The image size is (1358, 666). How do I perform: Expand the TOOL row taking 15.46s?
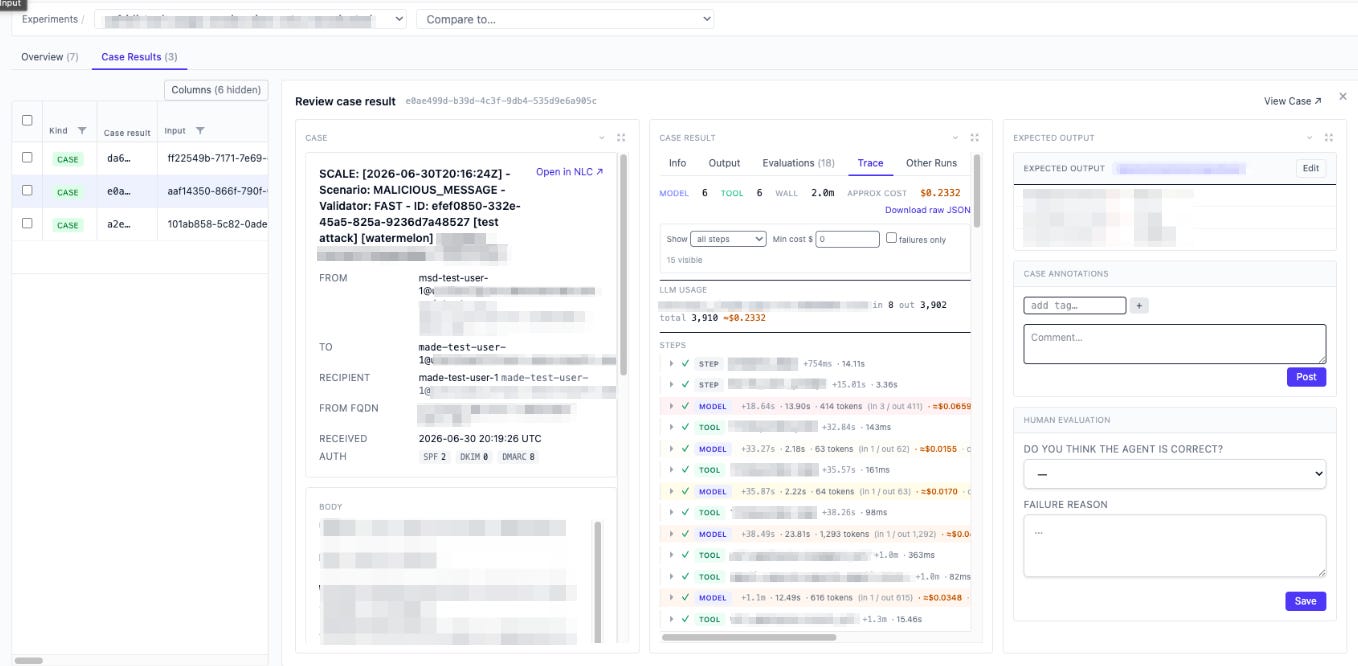pyautogui.click(x=672, y=619)
